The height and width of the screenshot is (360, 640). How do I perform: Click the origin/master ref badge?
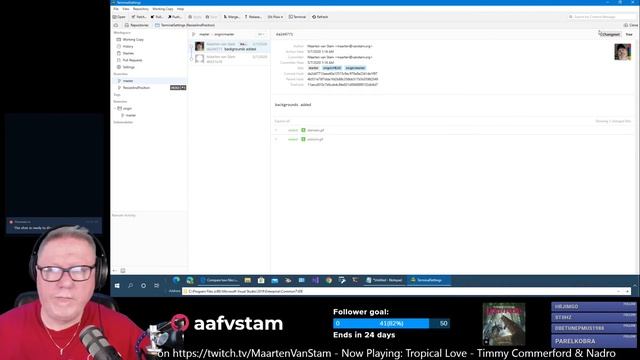coord(355,68)
